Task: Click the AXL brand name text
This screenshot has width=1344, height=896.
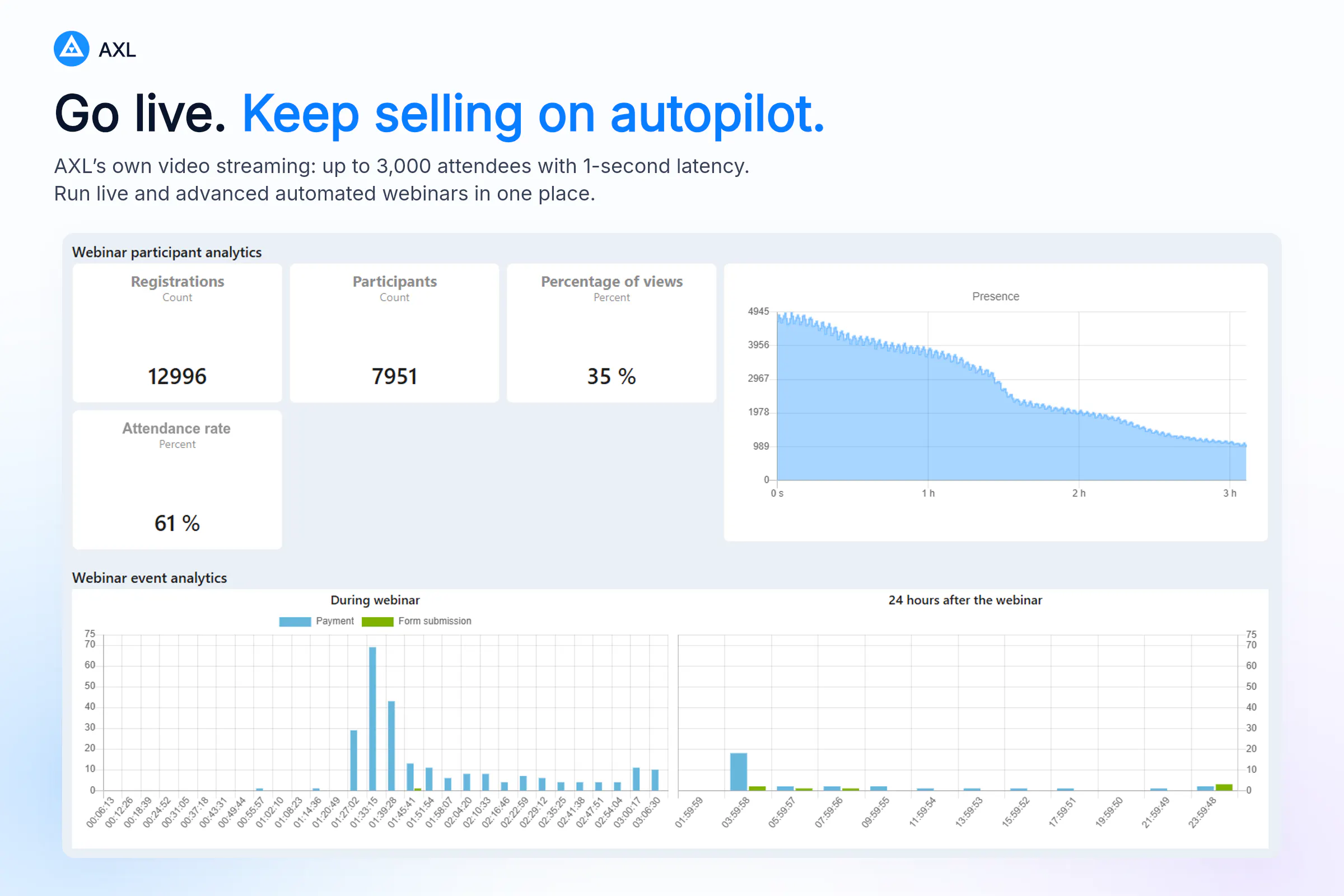Action: coord(117,50)
